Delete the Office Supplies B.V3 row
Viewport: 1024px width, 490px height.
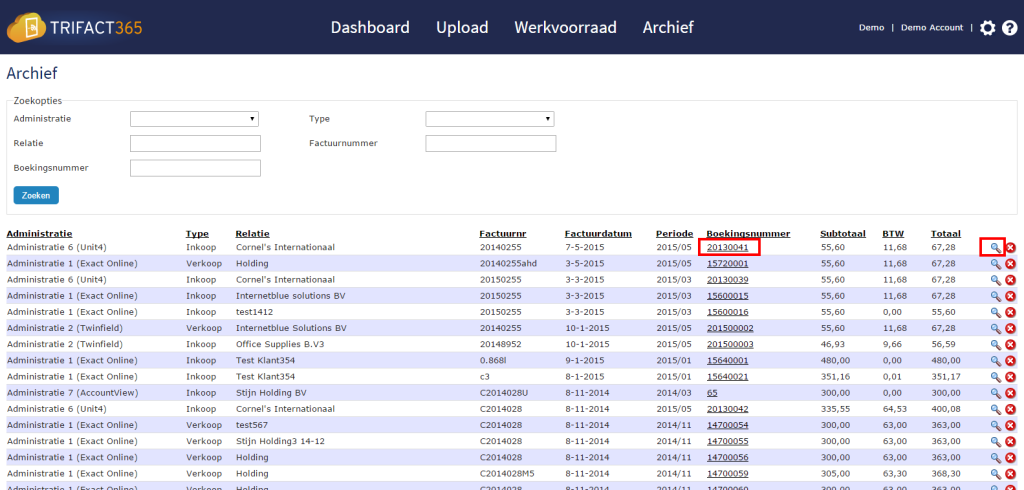pos(1010,344)
